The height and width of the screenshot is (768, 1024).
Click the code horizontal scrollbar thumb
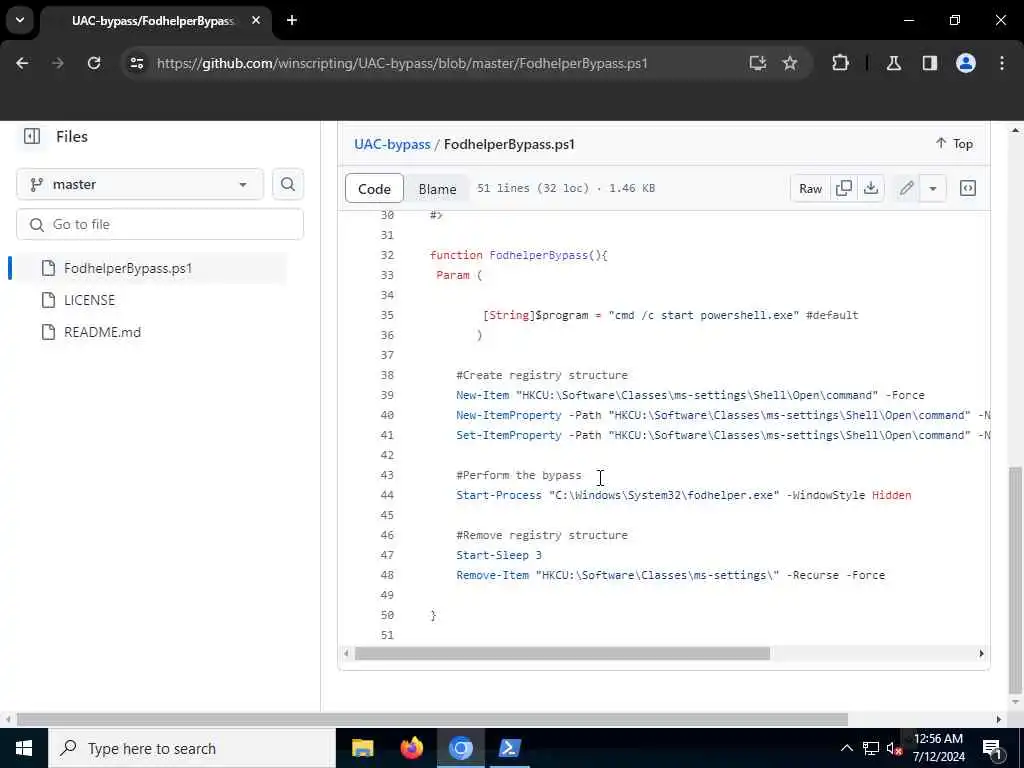[562, 654]
